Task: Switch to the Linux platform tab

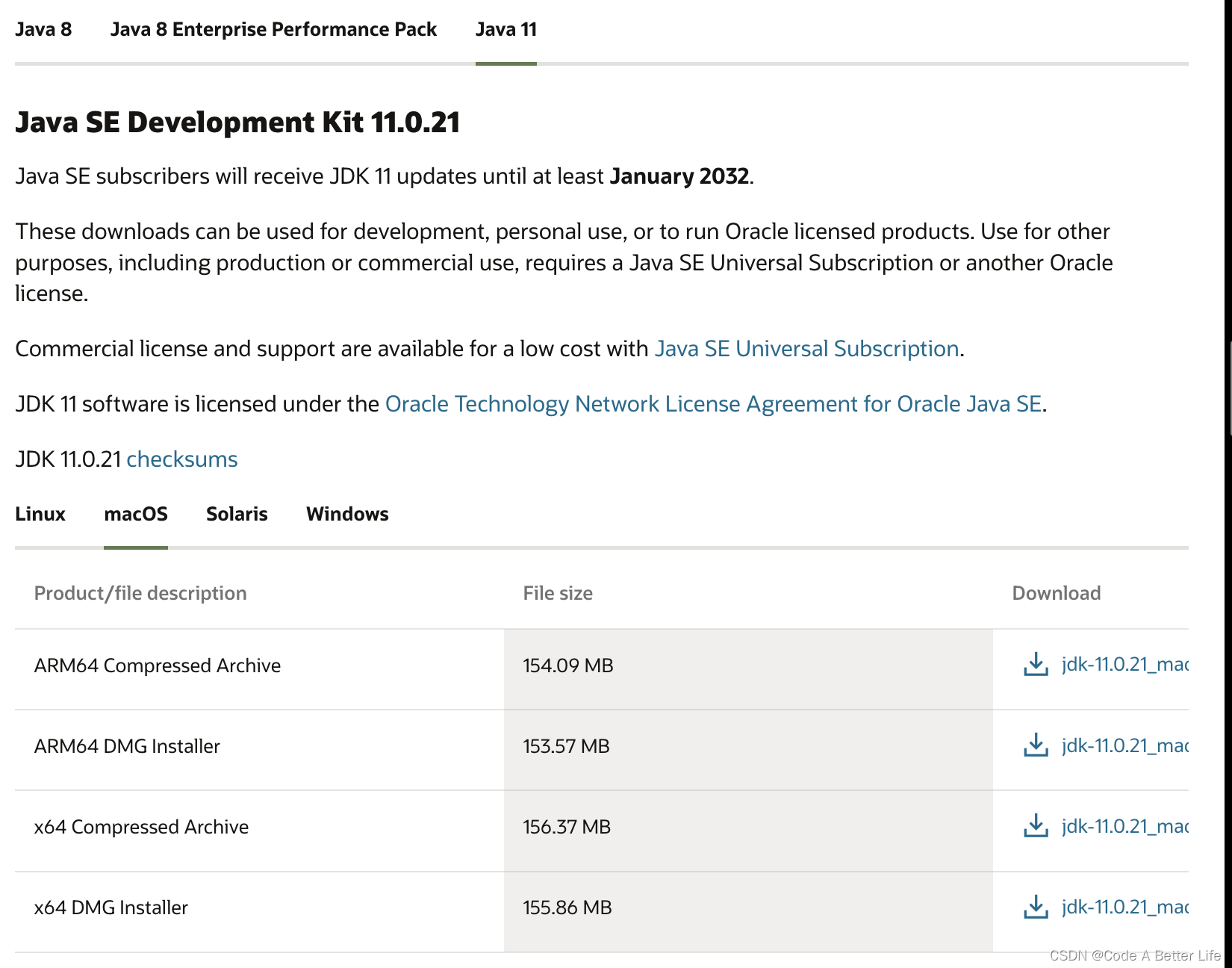Action: (40, 514)
